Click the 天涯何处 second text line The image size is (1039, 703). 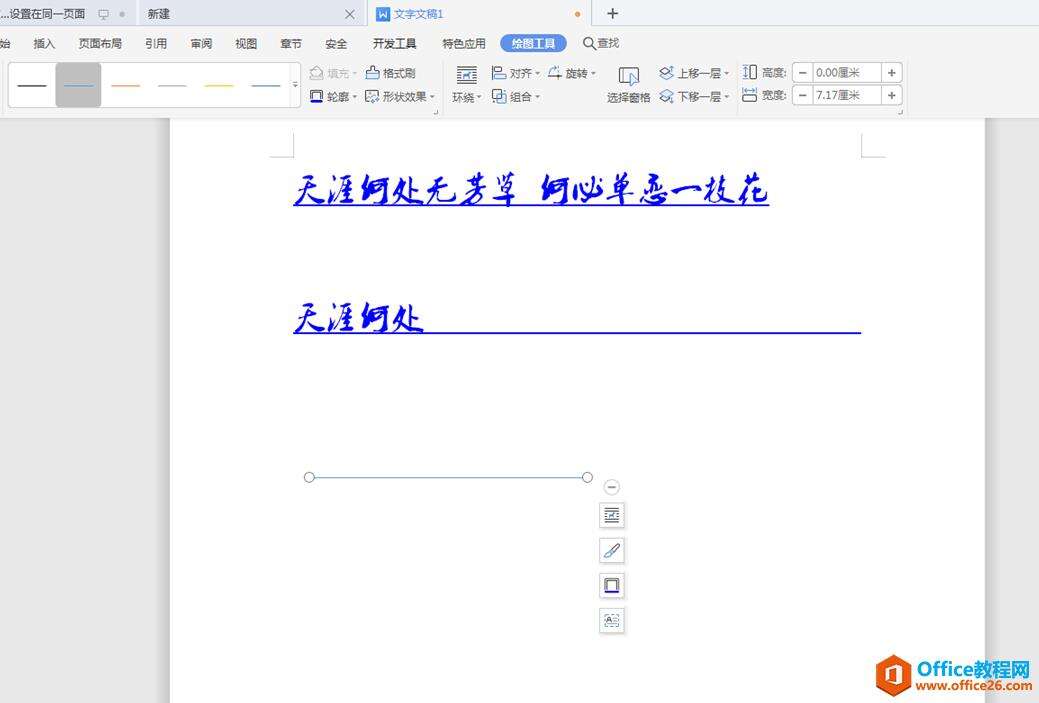point(358,318)
